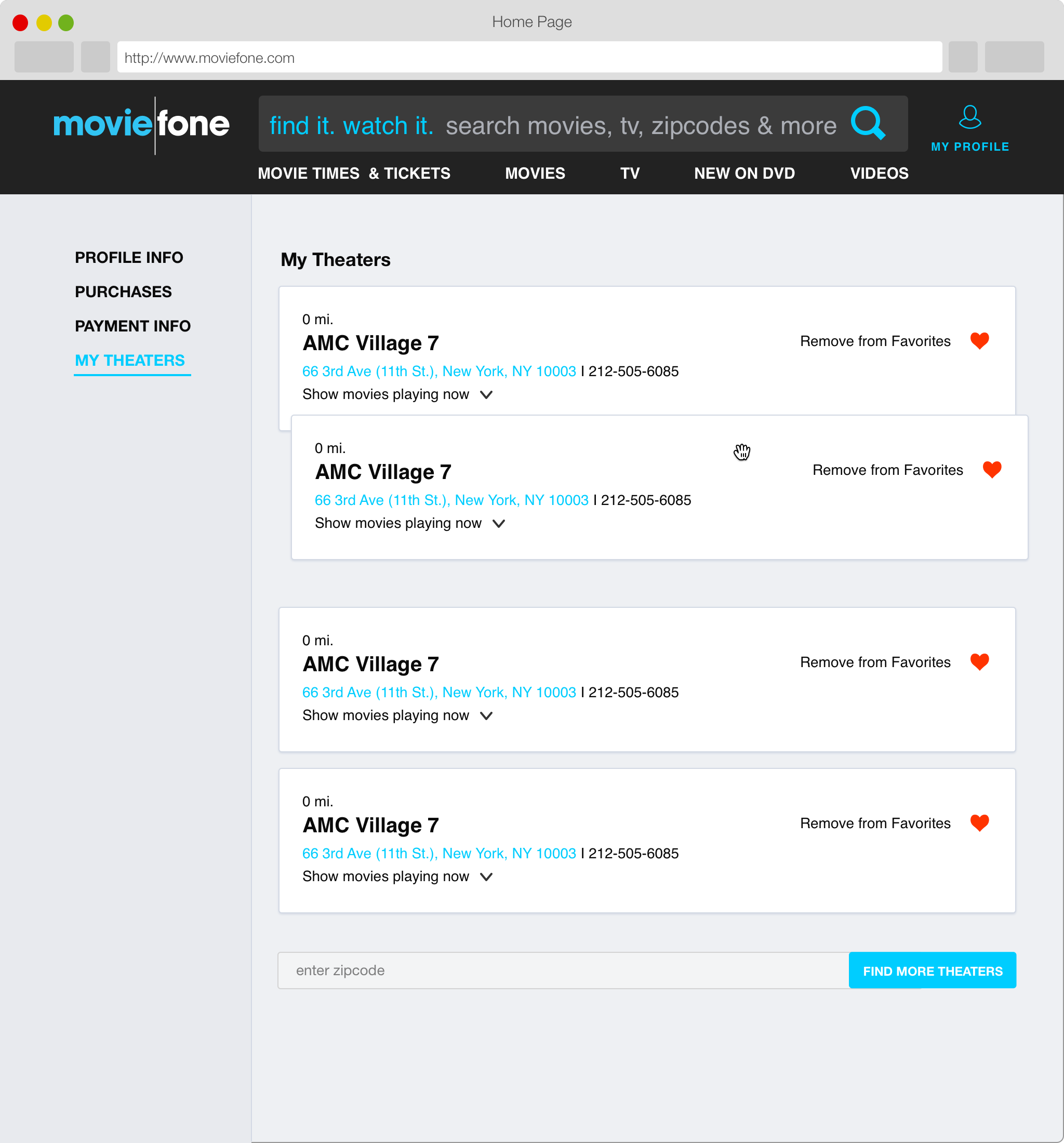1064x1143 pixels.
Task: Click the magnifying glass search icon
Action: (868, 124)
